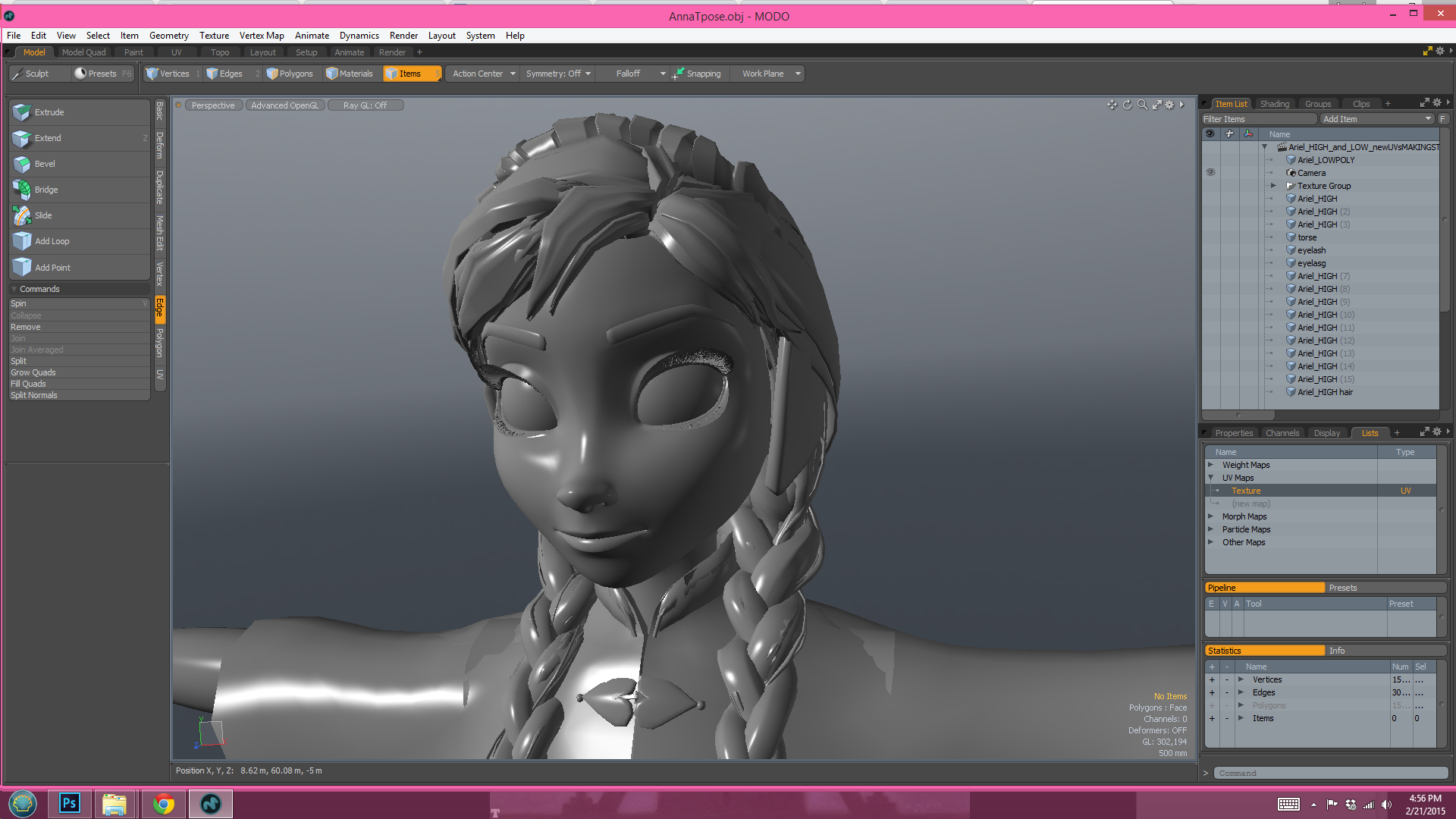Image resolution: width=1456 pixels, height=819 pixels.
Task: Open the Geometry menu
Action: 169,36
